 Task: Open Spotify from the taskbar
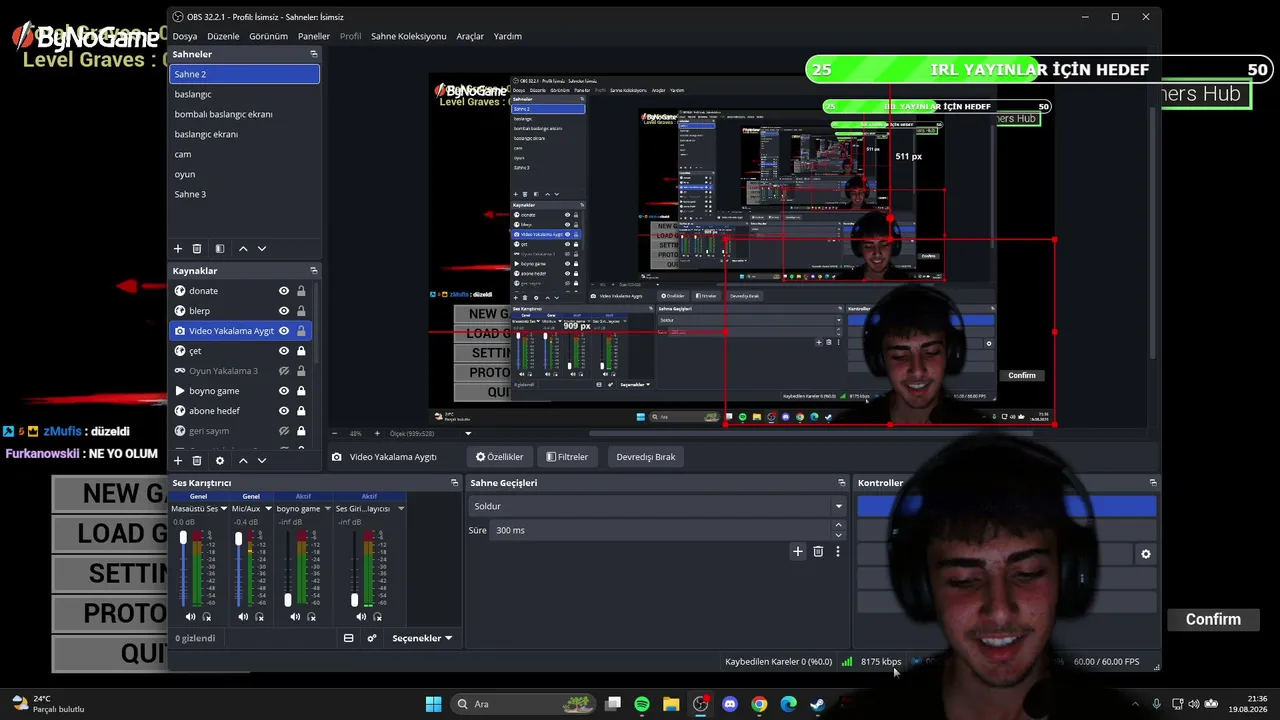(642, 704)
